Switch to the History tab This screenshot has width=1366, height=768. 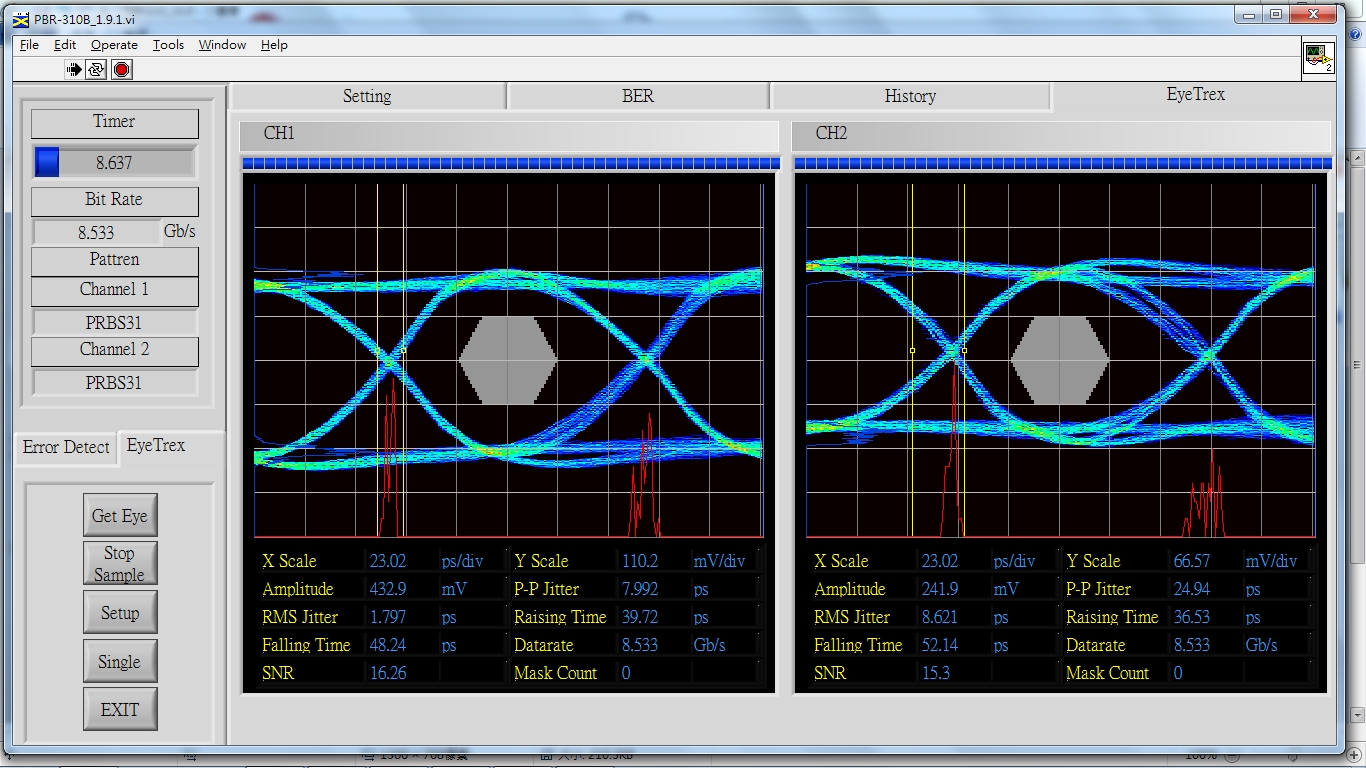pyautogui.click(x=910, y=96)
